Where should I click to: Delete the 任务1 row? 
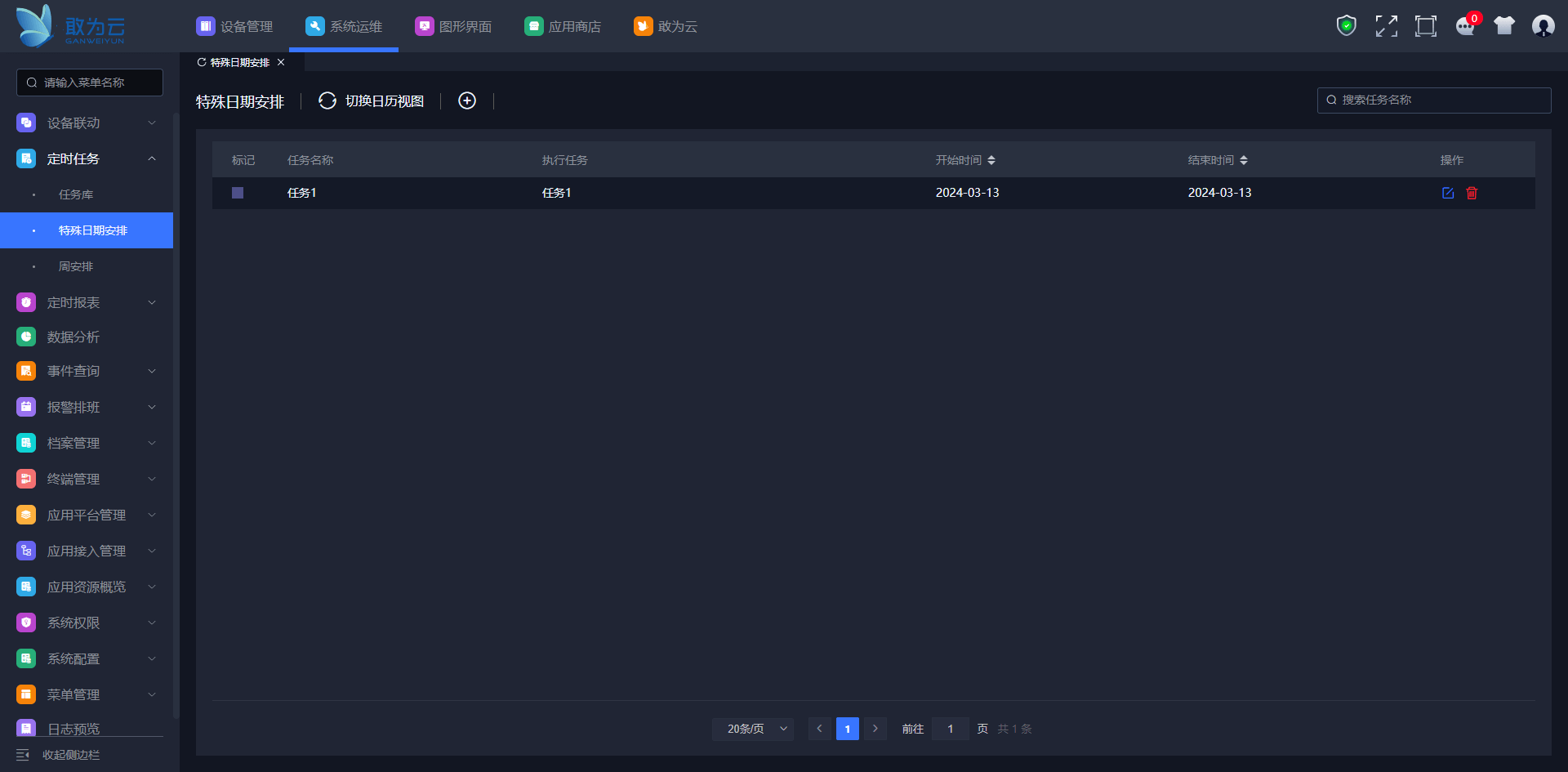pos(1472,193)
